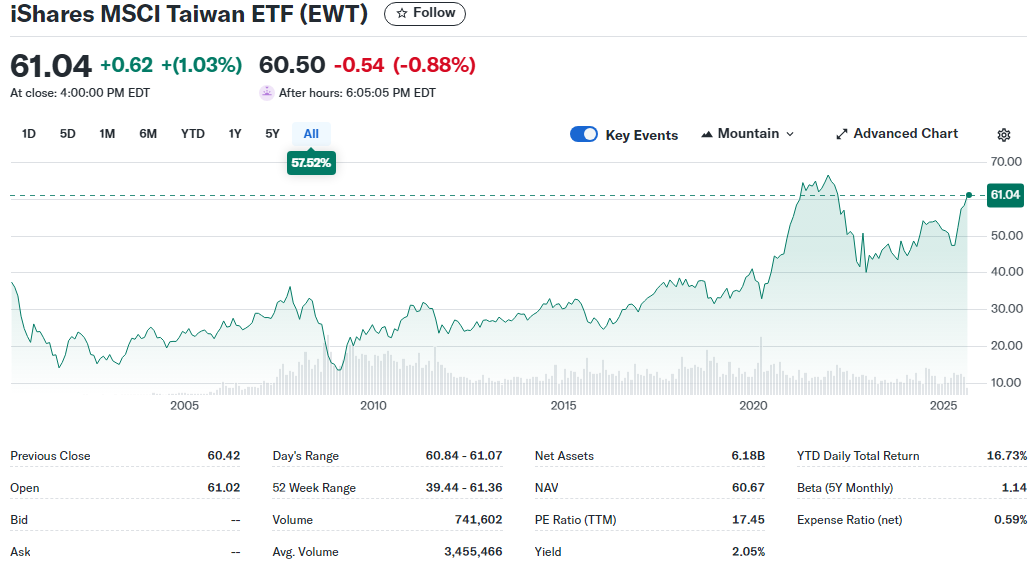The width and height of the screenshot is (1034, 566).
Task: Click the Mountain chart type icon
Action: tap(707, 134)
